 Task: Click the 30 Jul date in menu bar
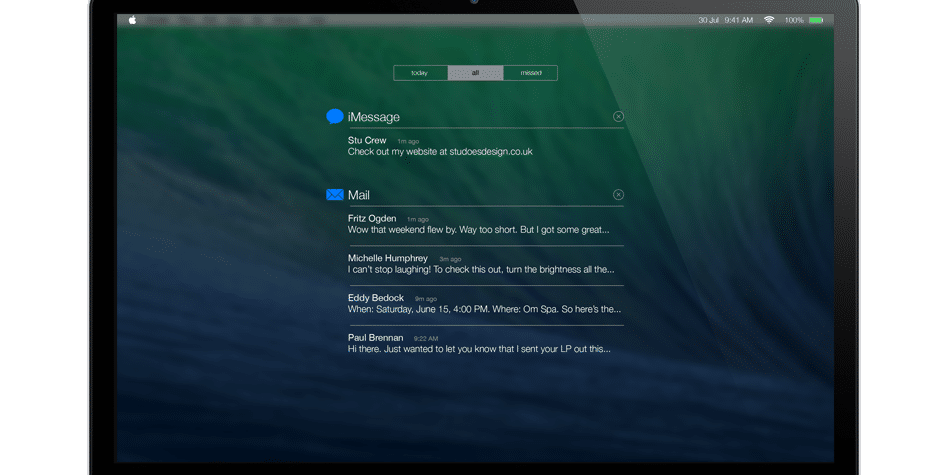pos(708,20)
